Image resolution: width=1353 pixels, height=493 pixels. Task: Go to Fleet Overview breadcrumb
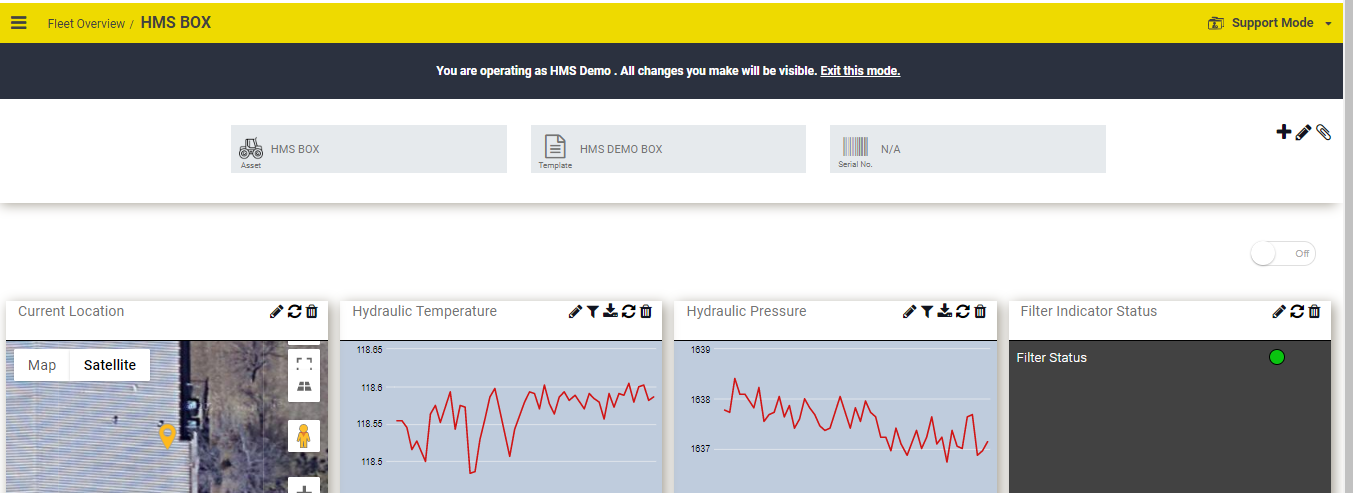(x=86, y=23)
